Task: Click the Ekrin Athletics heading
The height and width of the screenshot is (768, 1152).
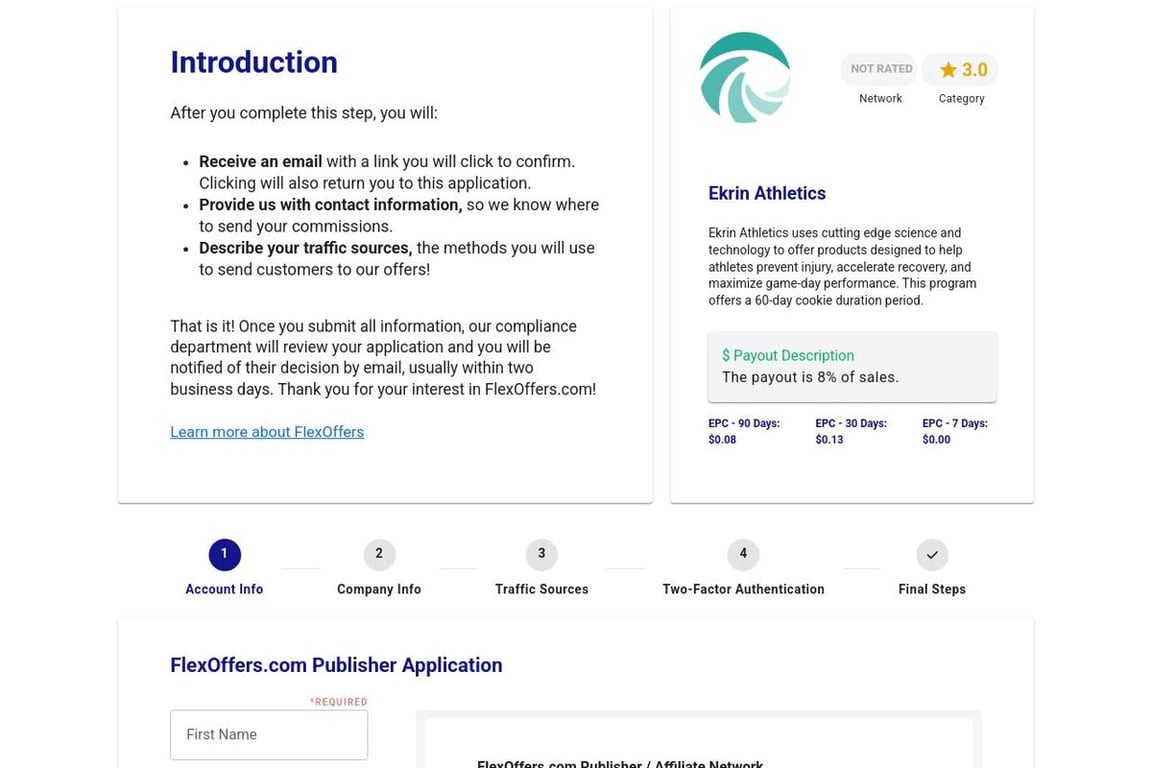Action: click(x=766, y=193)
